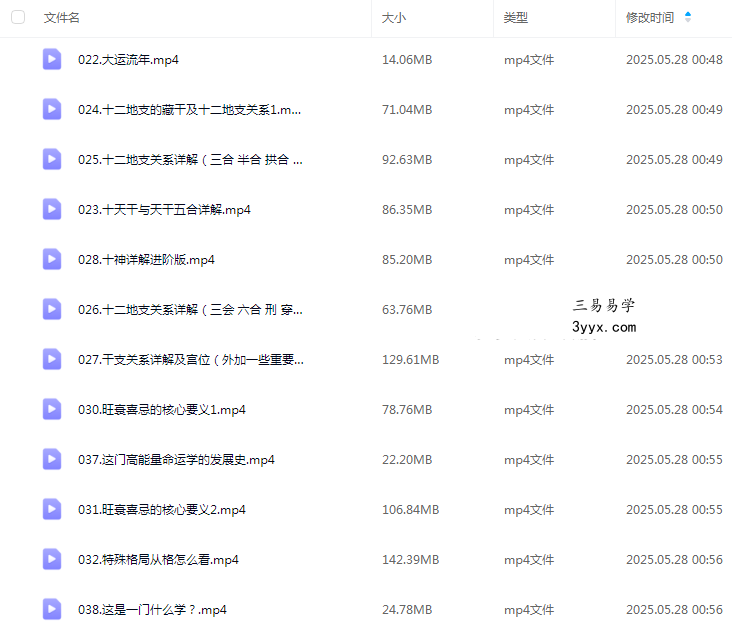This screenshot has width=732, height=630.
Task: Select the 106.84MB size cell
Action: pos(411,510)
